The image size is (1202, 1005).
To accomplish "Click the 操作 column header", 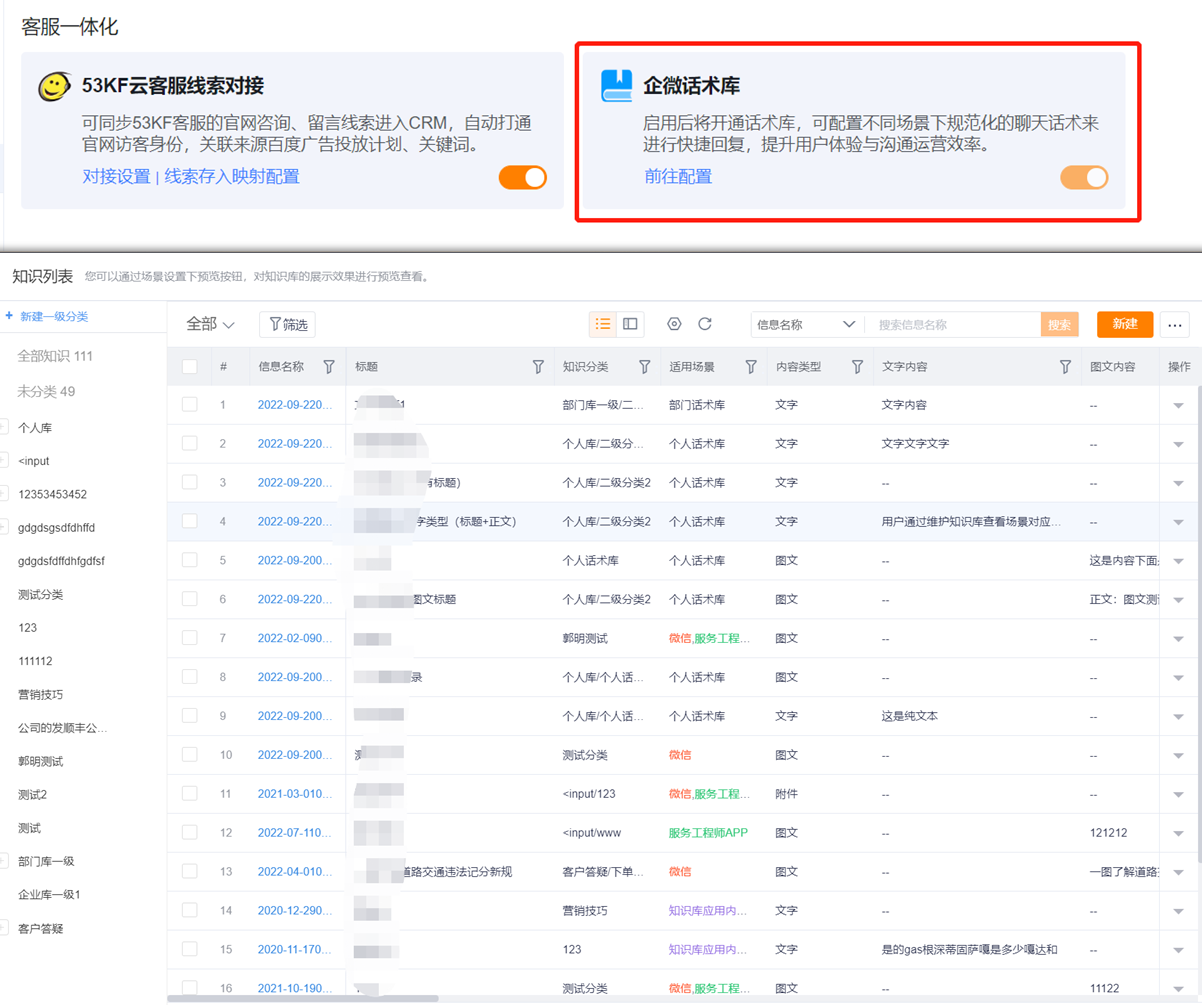I will tap(1180, 367).
